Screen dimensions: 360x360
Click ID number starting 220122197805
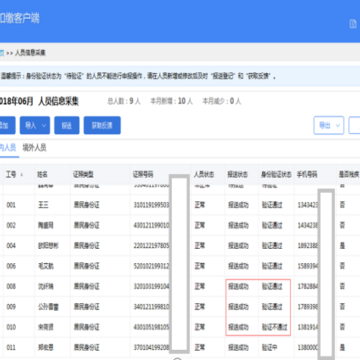tap(151, 246)
